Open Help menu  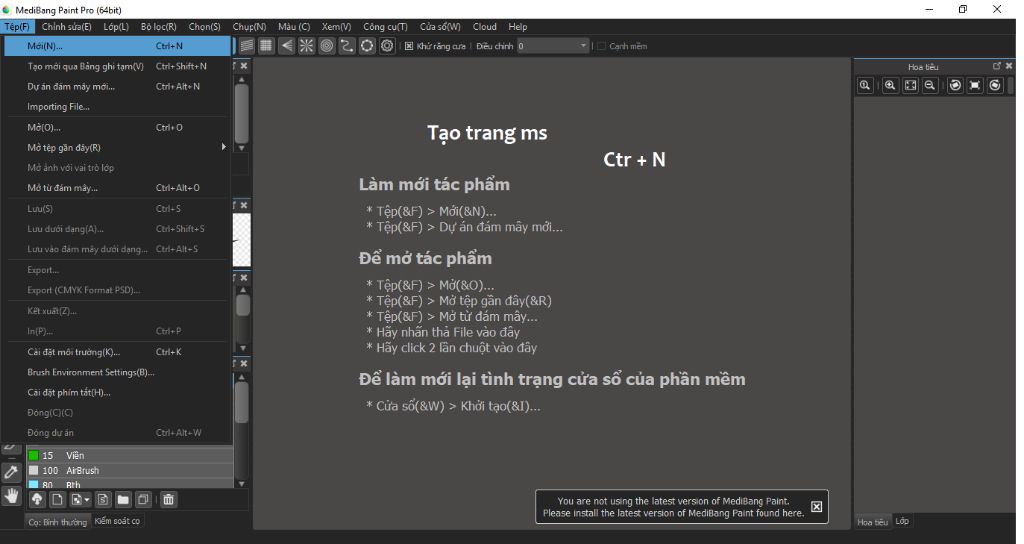[x=518, y=27]
